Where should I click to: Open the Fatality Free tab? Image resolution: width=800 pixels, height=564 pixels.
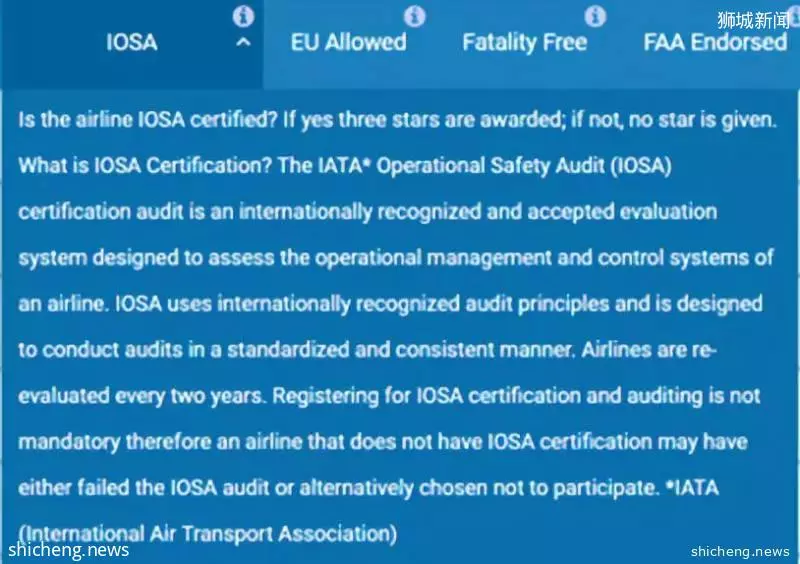[x=524, y=43]
